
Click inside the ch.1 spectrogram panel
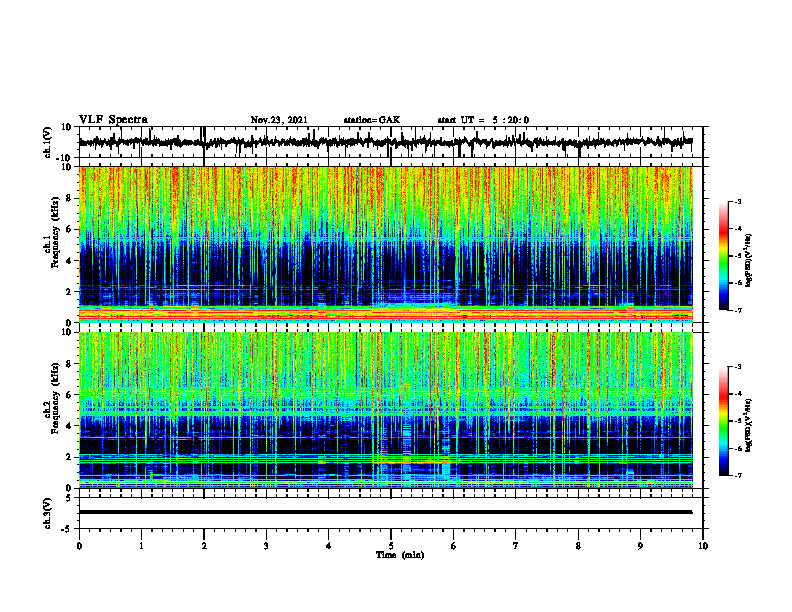point(386,244)
